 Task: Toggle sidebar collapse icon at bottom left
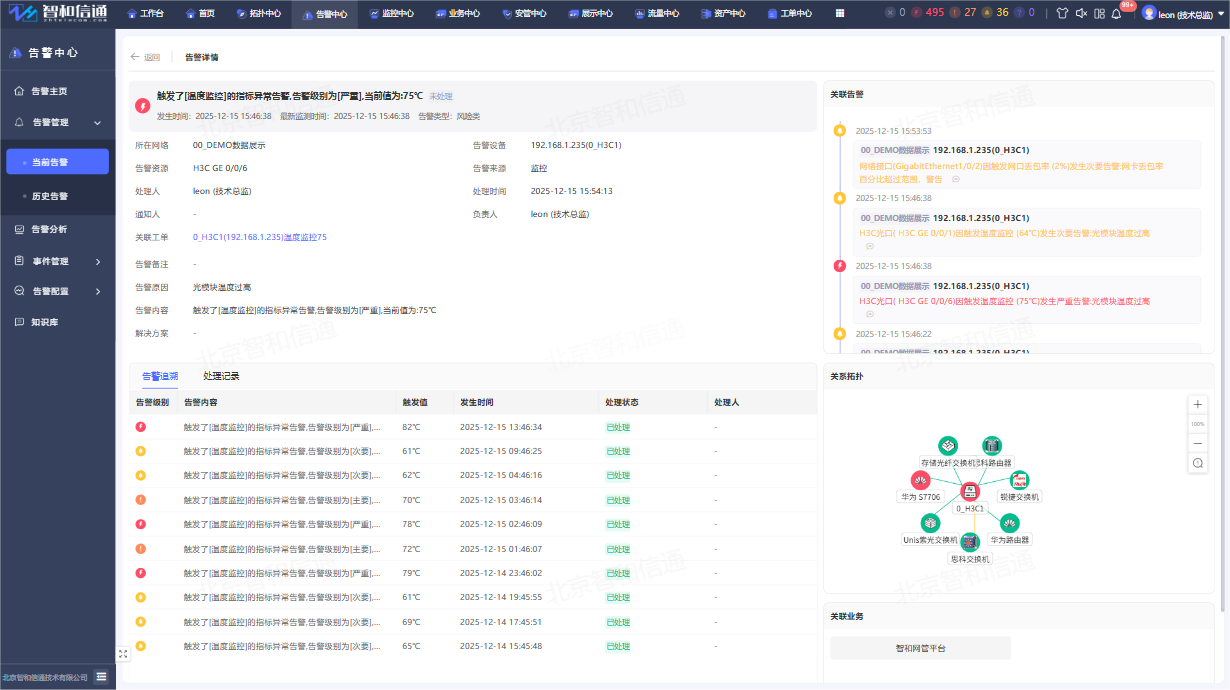101,677
